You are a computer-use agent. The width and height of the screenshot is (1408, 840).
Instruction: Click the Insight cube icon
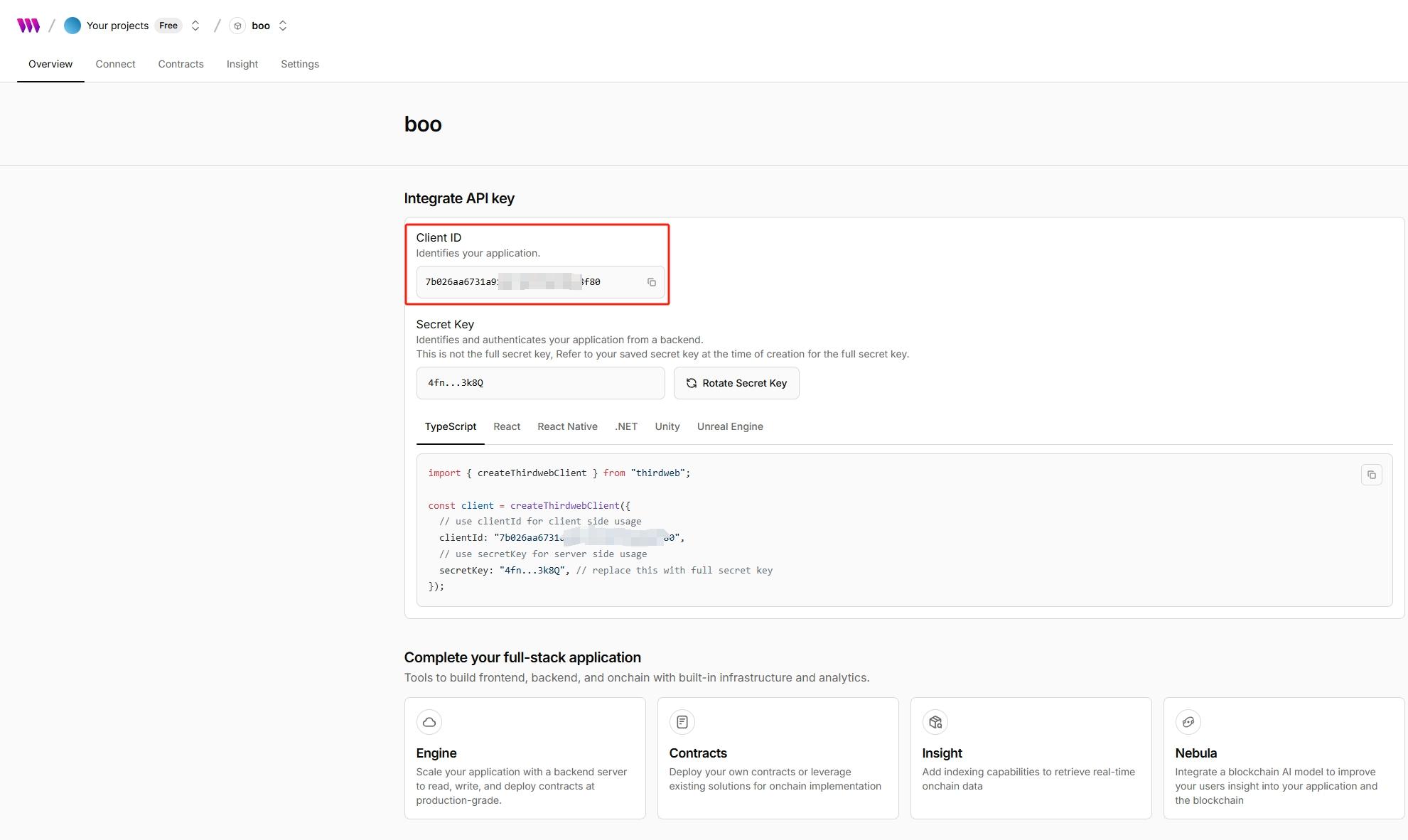935,722
